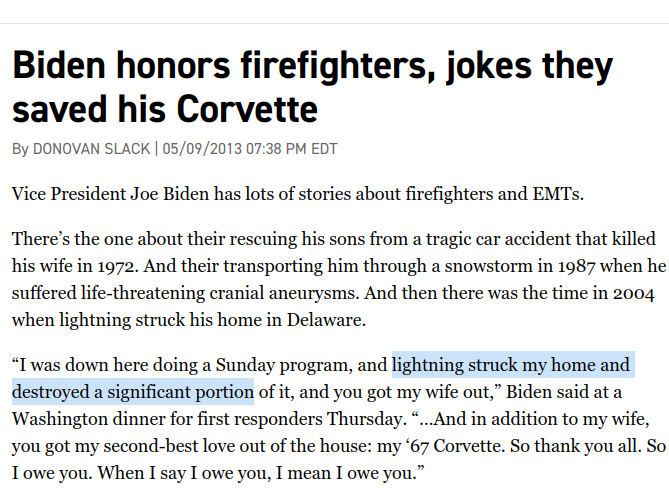669x491 pixels.
Task: Click the article headline about Biden honoring firefighters
Action: click(313, 87)
